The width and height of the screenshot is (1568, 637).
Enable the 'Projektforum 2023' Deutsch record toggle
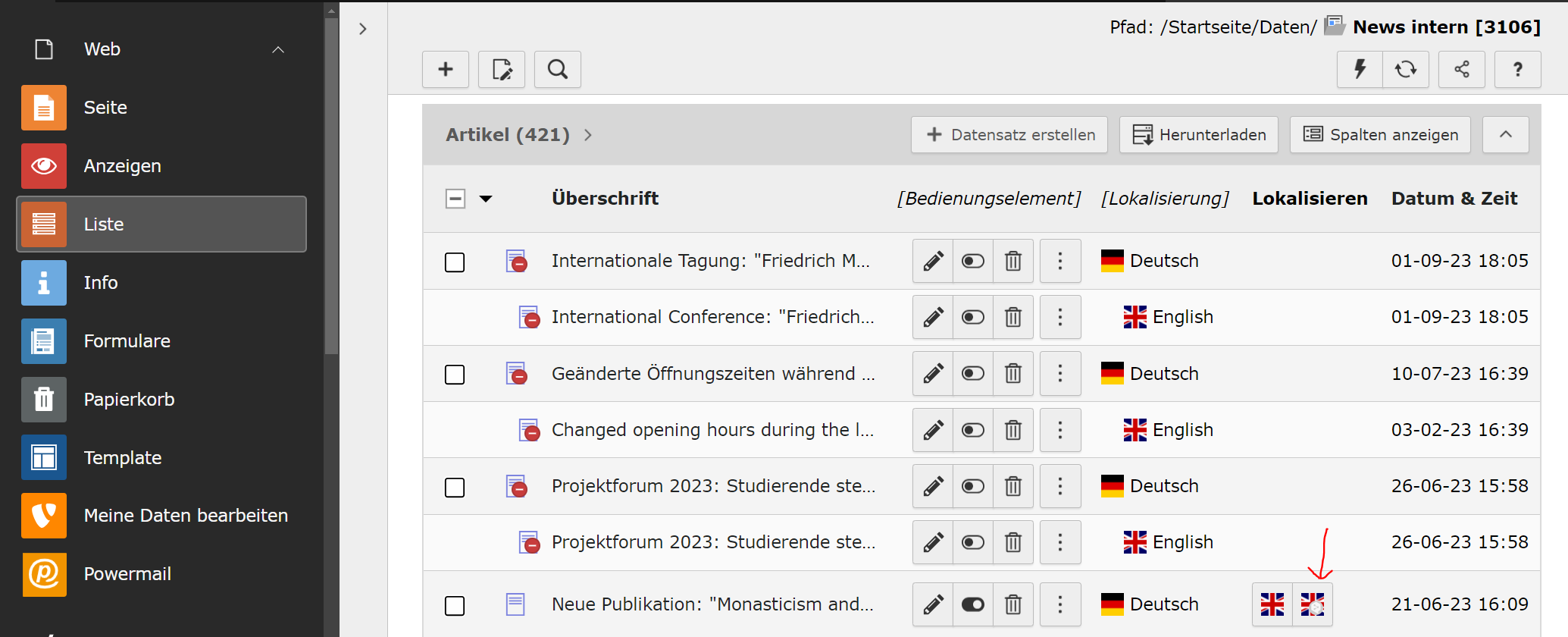[x=973, y=487]
